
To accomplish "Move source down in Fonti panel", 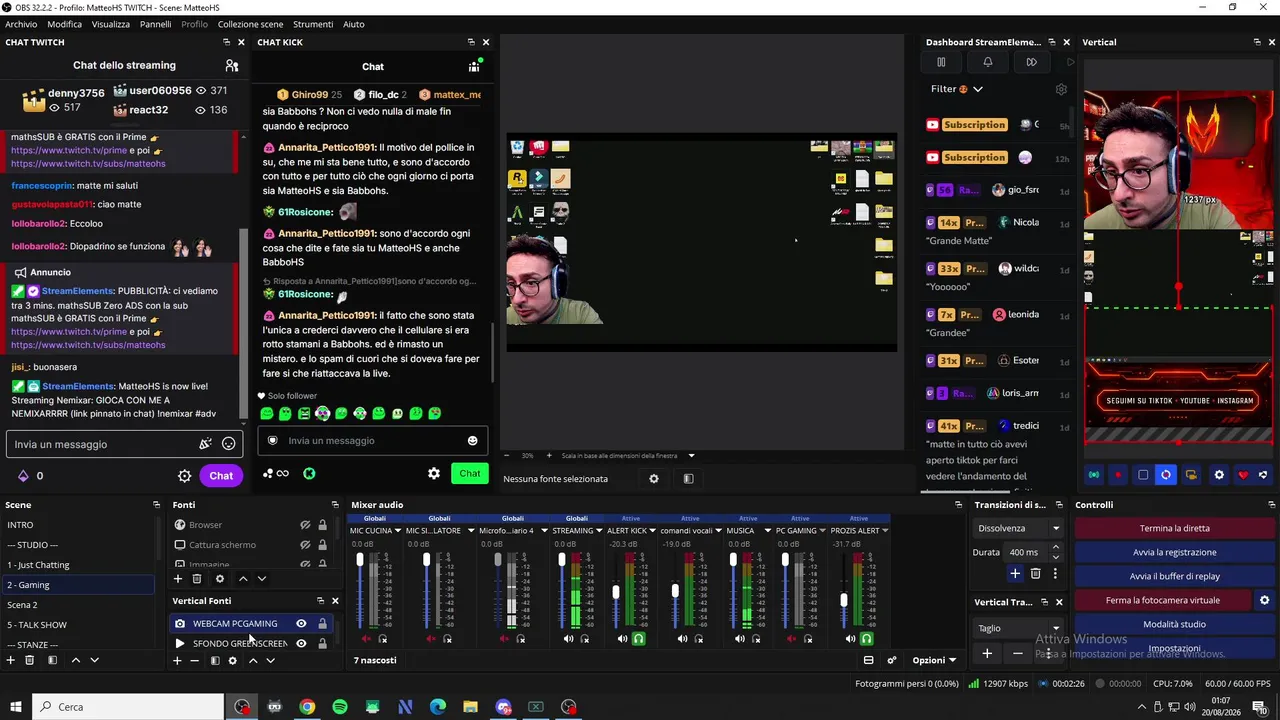I will [x=262, y=578].
